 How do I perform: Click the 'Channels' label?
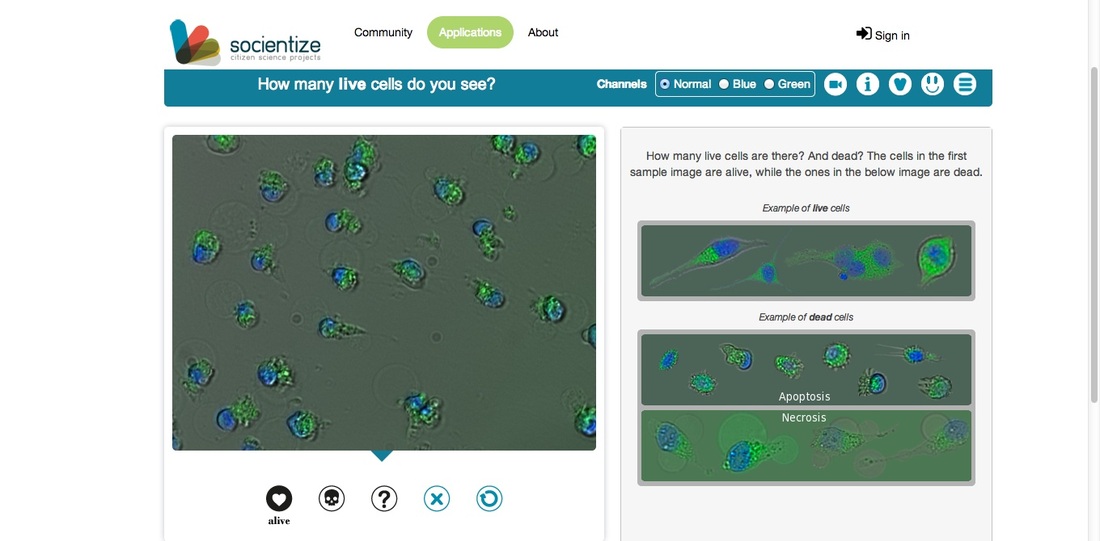pyautogui.click(x=622, y=84)
